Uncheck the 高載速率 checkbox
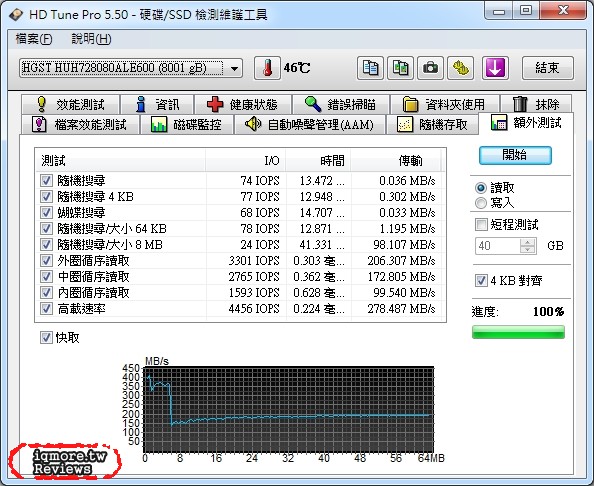 46,309
